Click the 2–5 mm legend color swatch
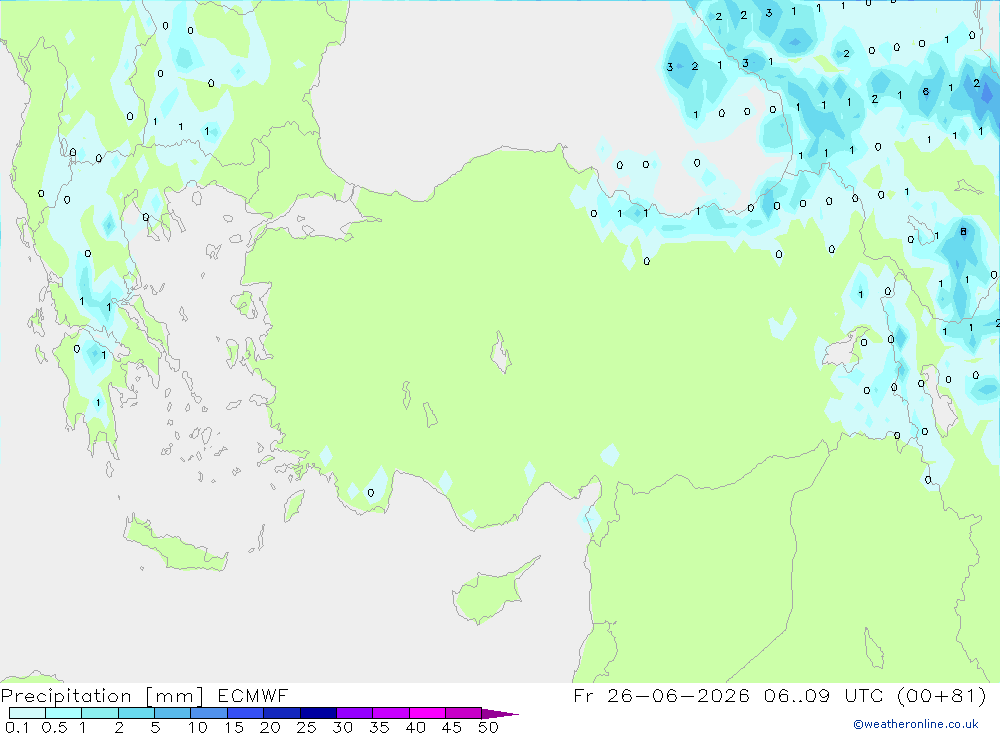This screenshot has height=733, width=1000. tap(136, 713)
